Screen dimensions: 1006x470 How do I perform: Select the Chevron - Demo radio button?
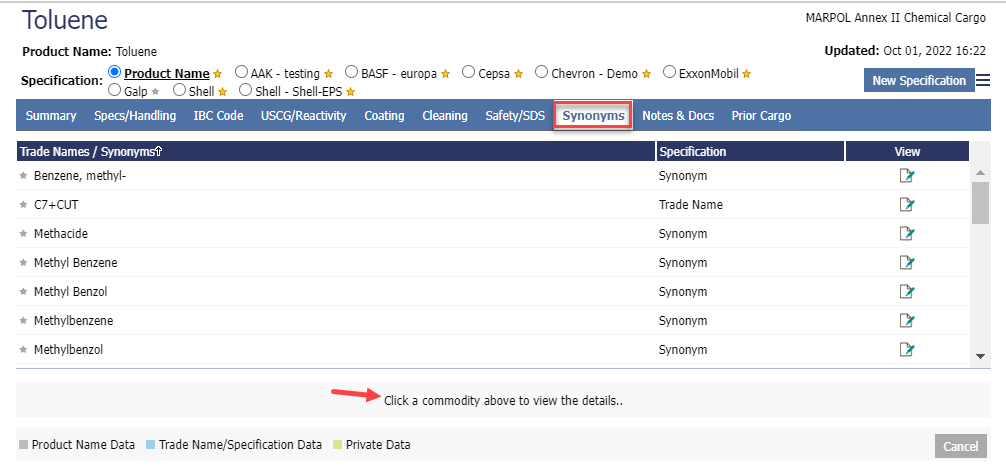541,72
